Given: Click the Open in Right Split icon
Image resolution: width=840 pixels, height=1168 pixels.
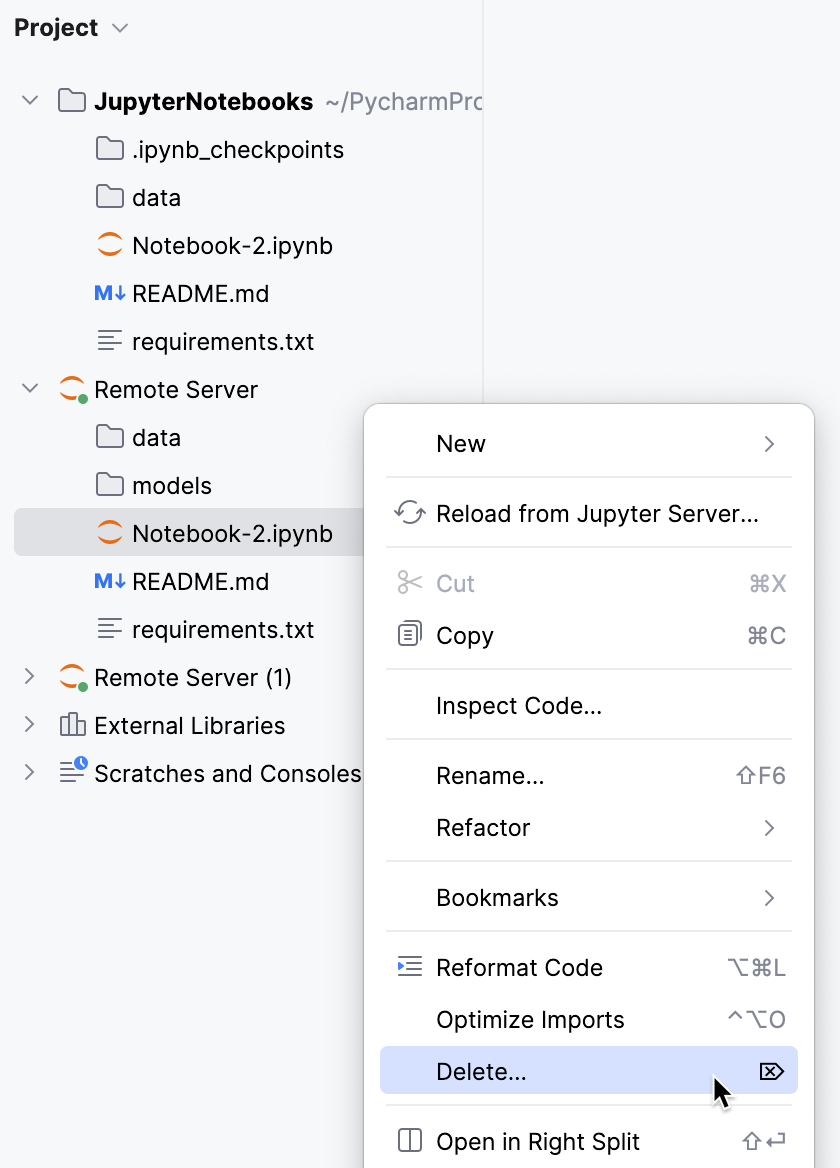Looking at the screenshot, I should click(x=408, y=1141).
